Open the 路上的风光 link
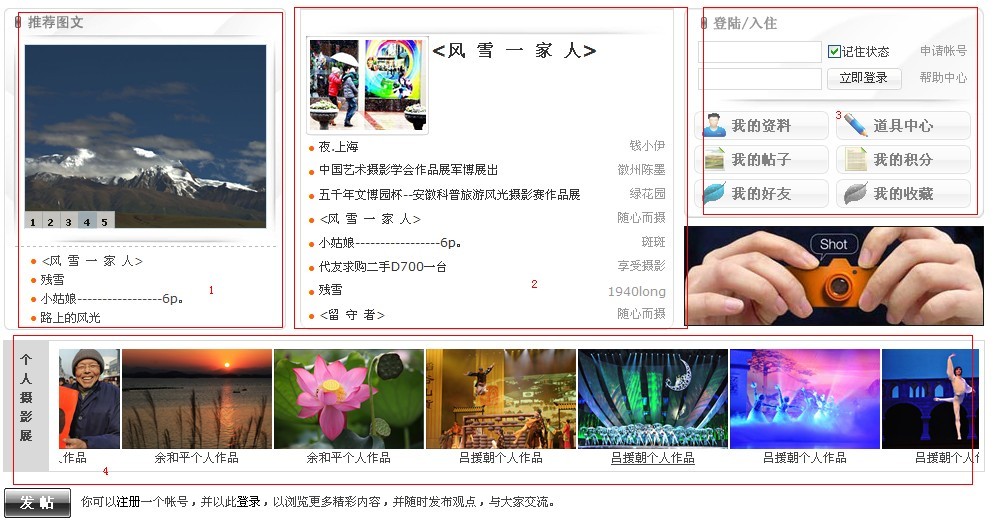997x526 pixels. [x=70, y=317]
